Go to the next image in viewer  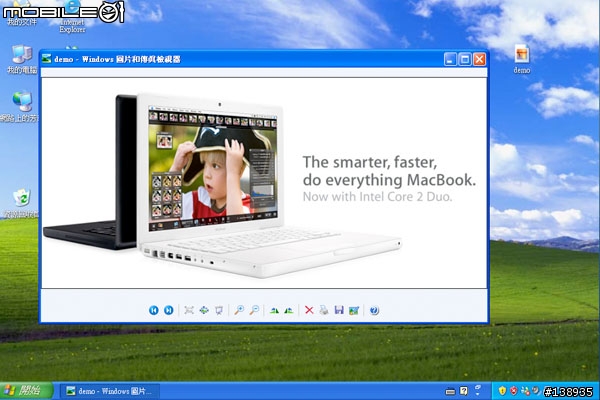pos(168,310)
